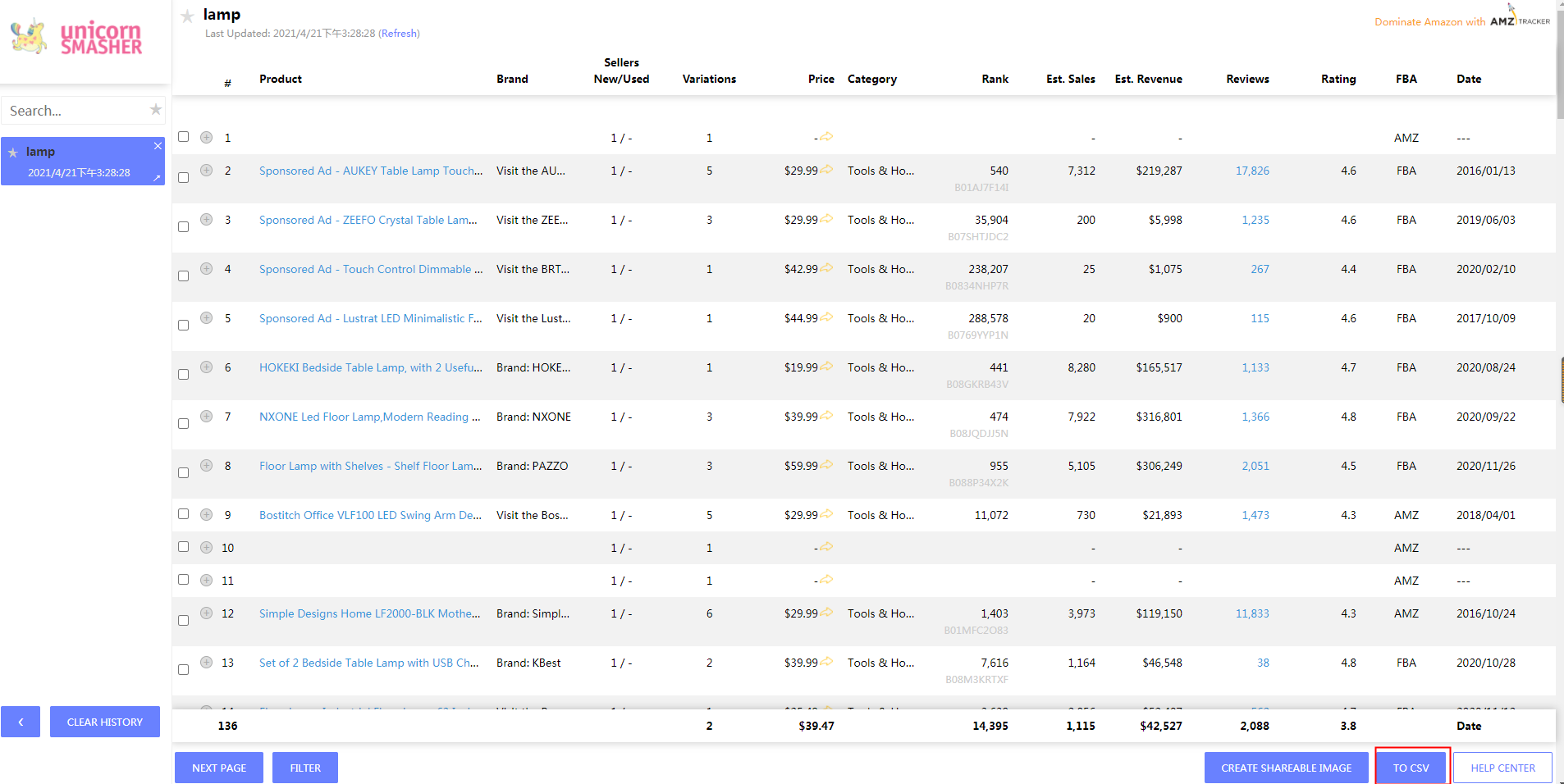This screenshot has height=784, width=1564.
Task: Select the lamp search history entry
Action: click(83, 161)
